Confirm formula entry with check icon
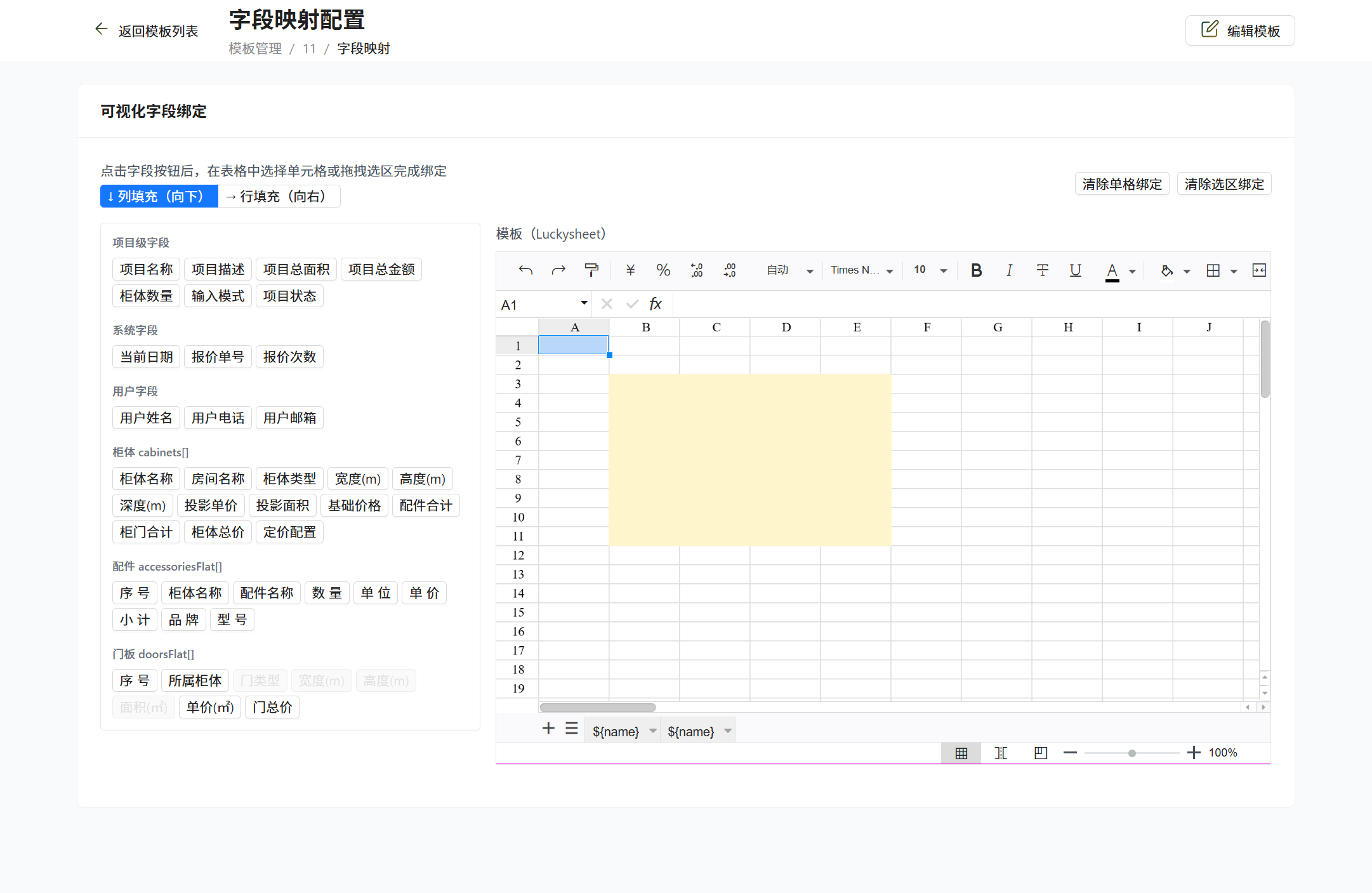Image resolution: width=1372 pixels, height=893 pixels. tap(632, 304)
